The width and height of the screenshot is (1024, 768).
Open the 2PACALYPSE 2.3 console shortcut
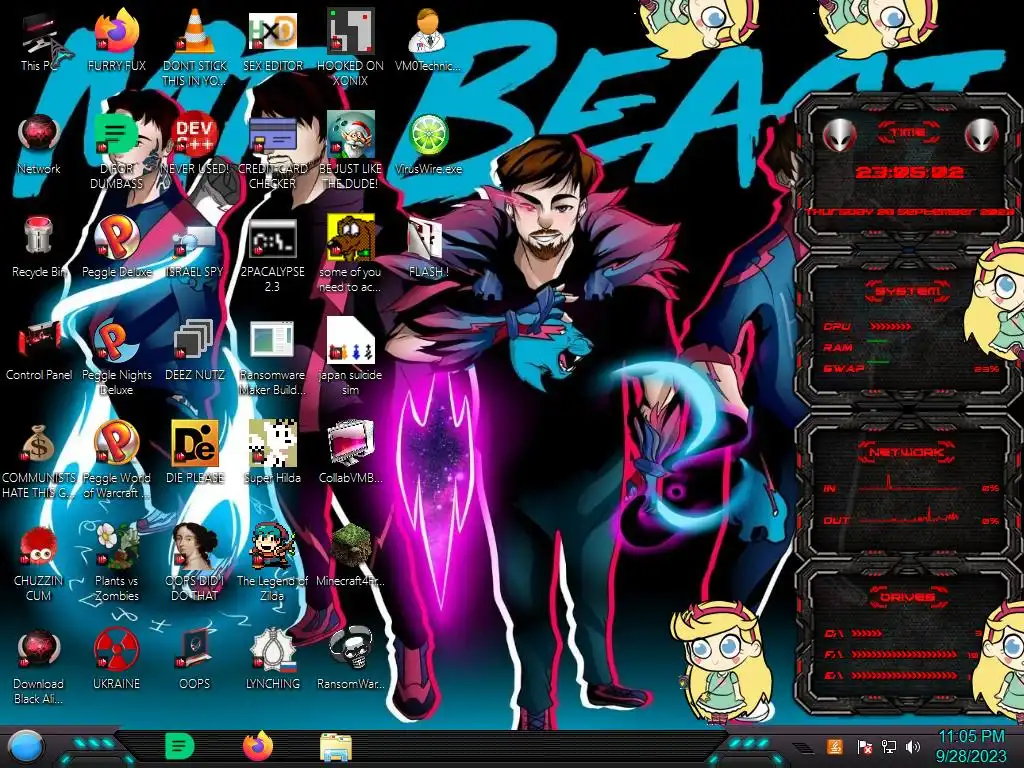[x=272, y=255]
